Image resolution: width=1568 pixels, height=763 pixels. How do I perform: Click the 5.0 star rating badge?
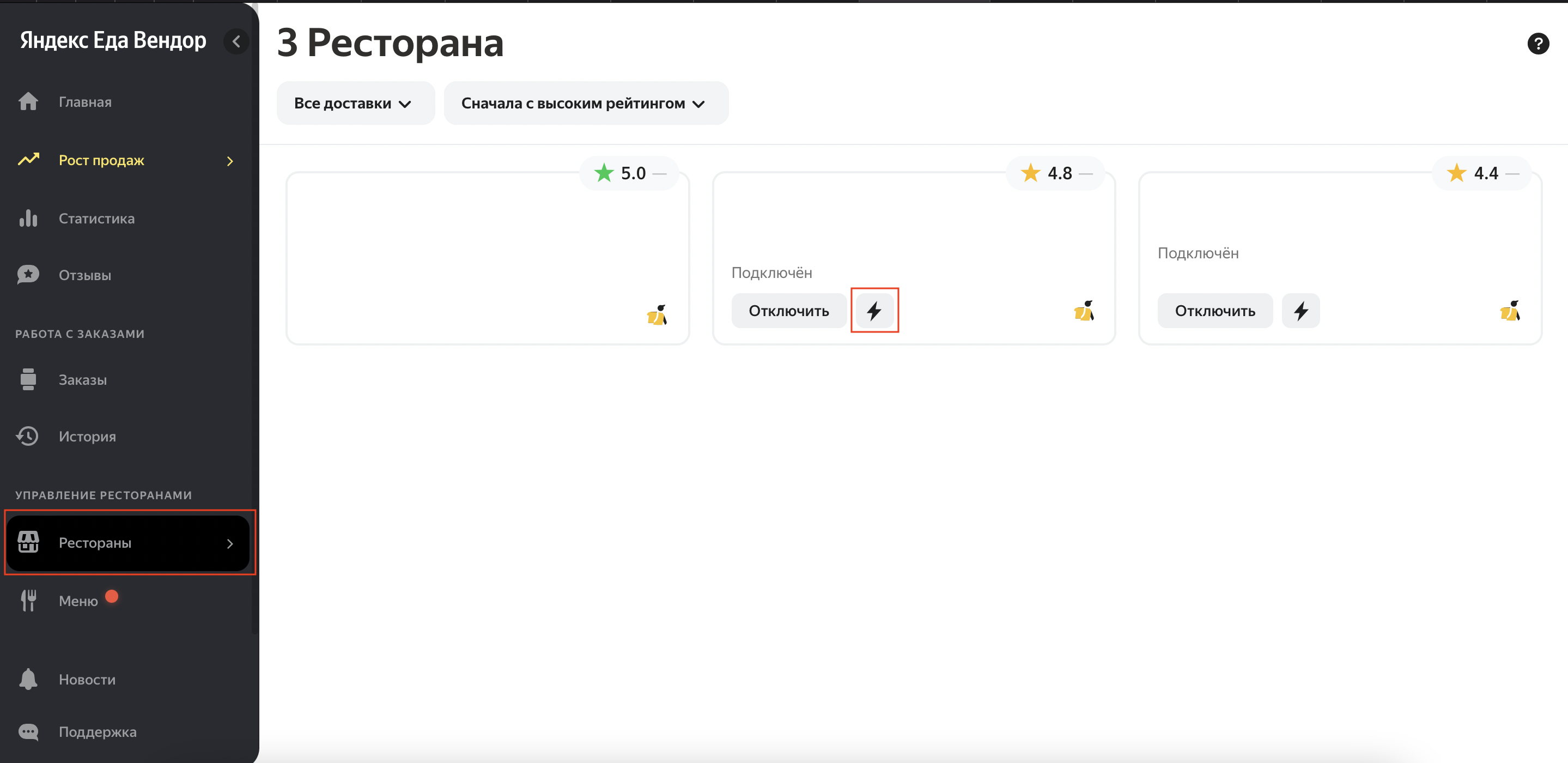point(629,173)
